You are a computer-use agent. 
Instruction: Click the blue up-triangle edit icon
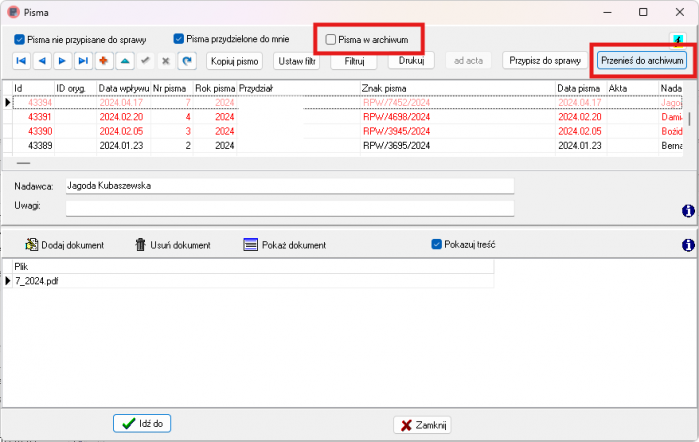(125, 61)
